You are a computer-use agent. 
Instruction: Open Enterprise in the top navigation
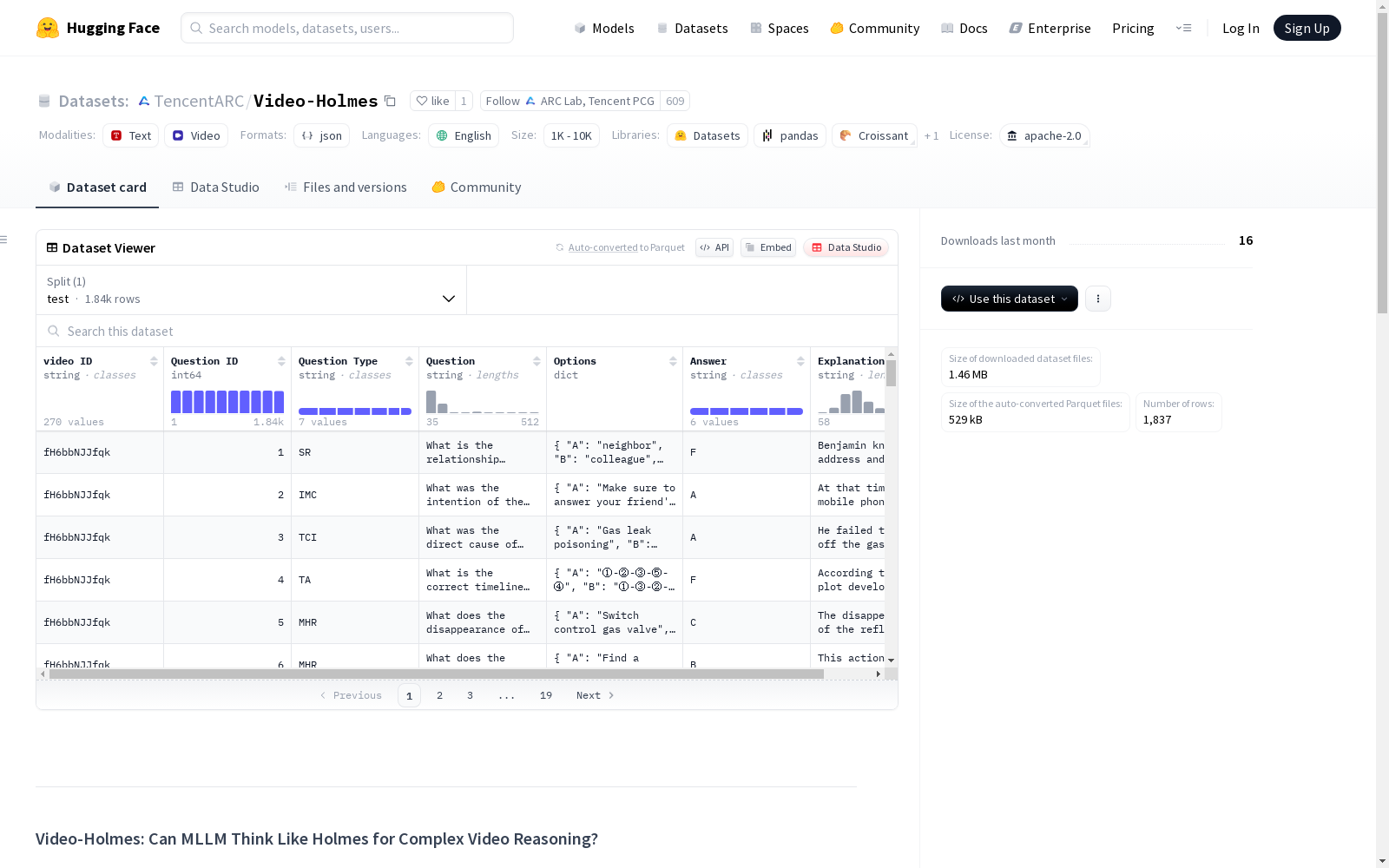tap(1050, 28)
